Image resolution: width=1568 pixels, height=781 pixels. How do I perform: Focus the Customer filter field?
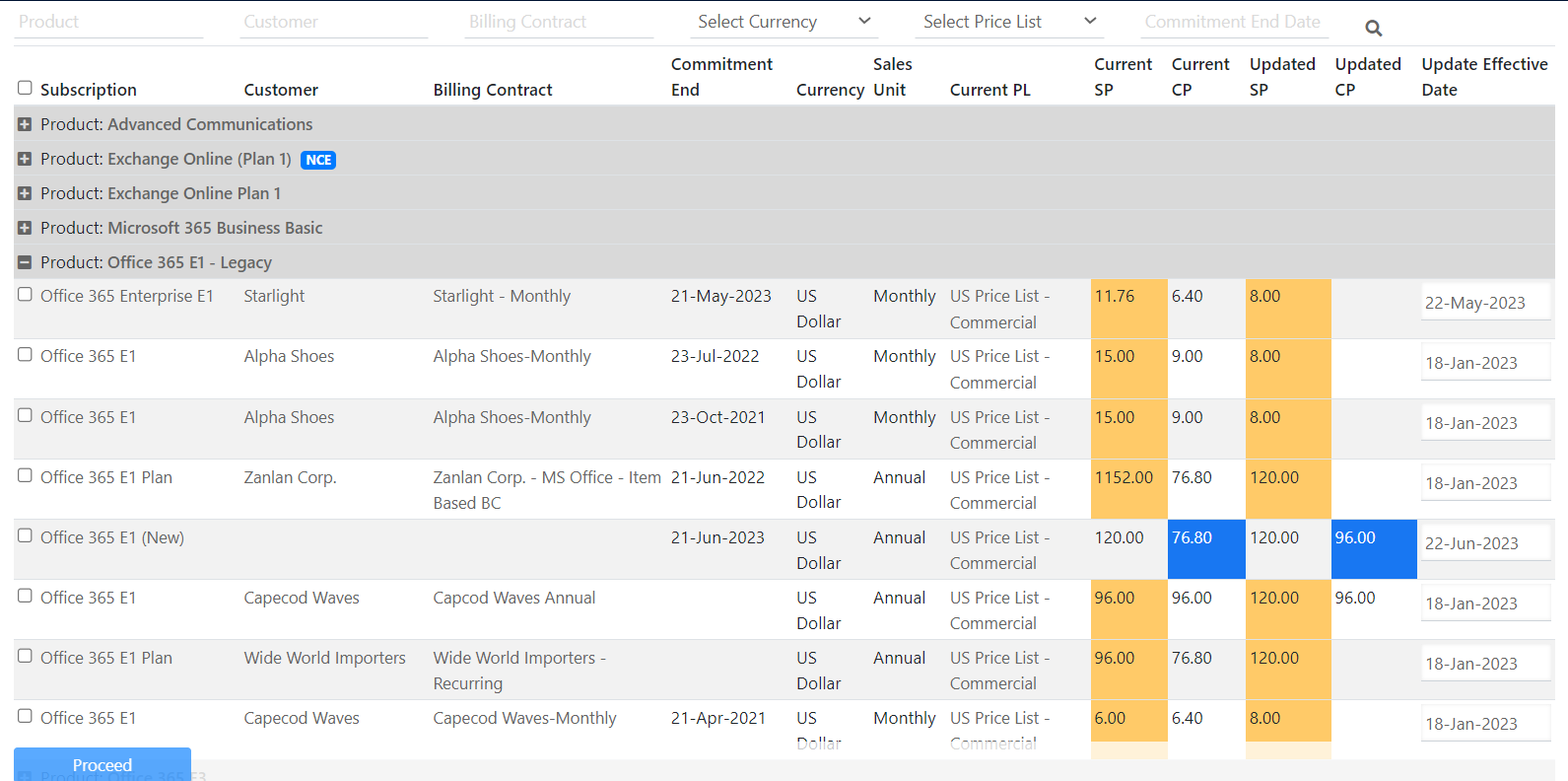point(334,23)
